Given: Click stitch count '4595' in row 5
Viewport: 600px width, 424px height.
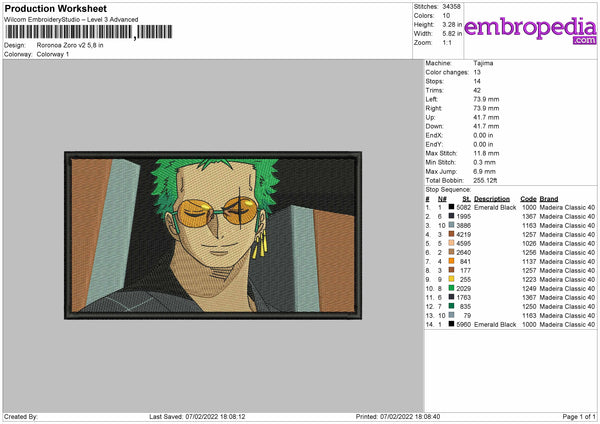Looking at the screenshot, I should (x=463, y=243).
